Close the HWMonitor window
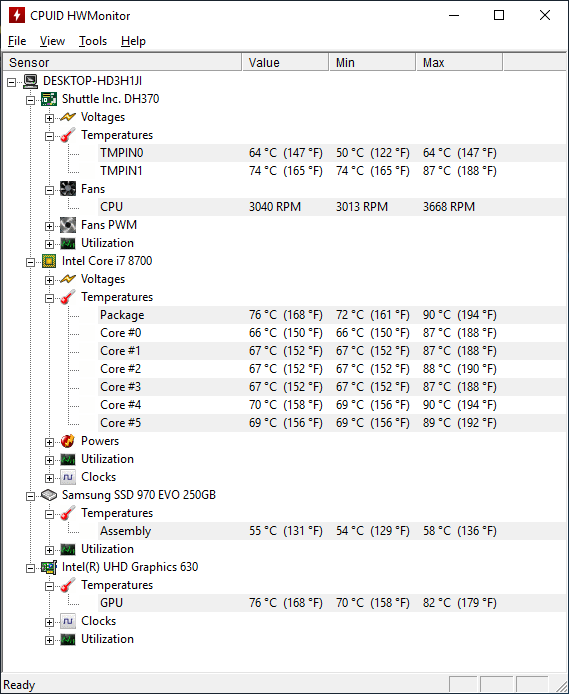Image resolution: width=569 pixels, height=694 pixels. click(x=545, y=15)
